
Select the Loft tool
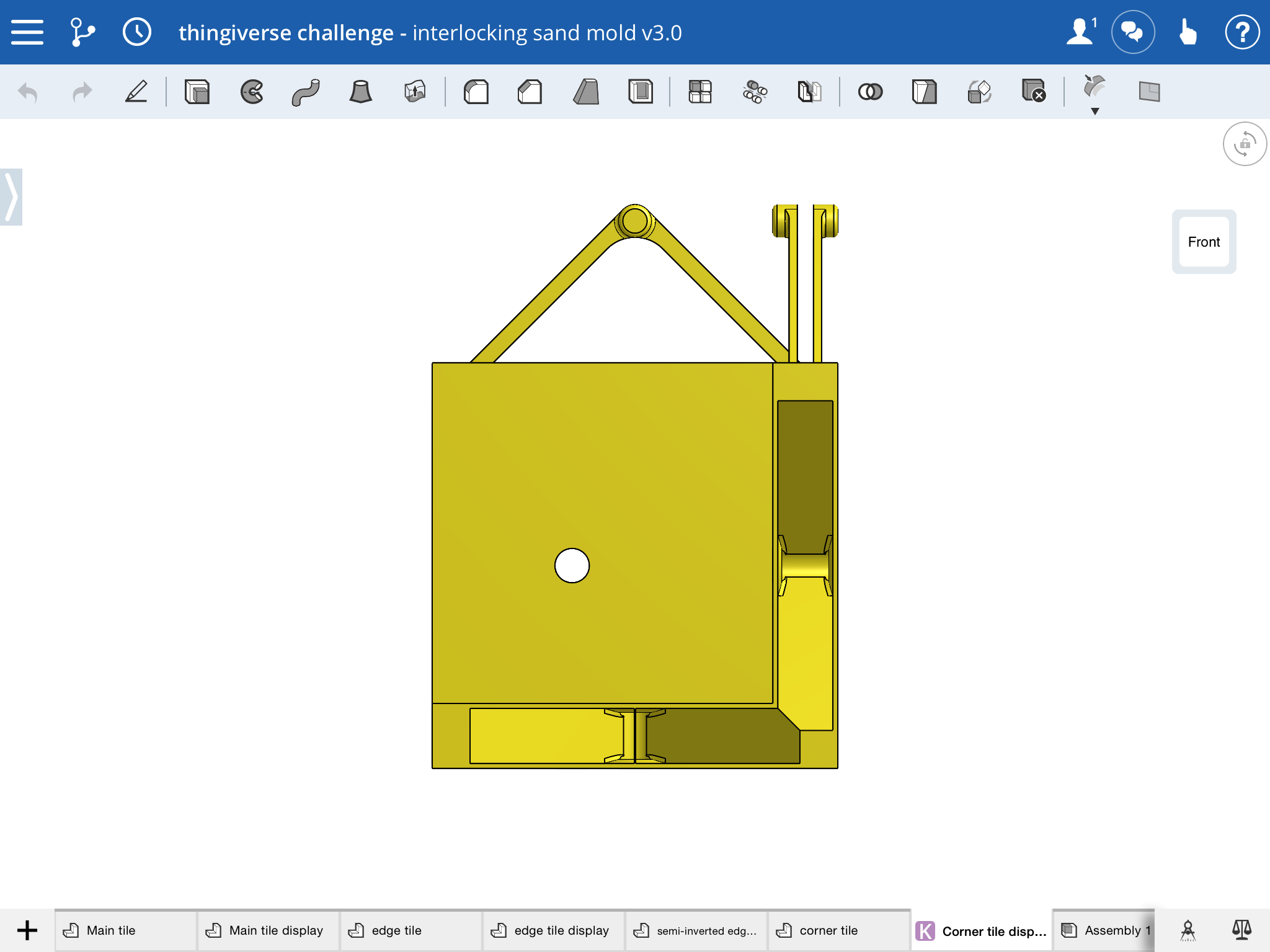click(360, 92)
